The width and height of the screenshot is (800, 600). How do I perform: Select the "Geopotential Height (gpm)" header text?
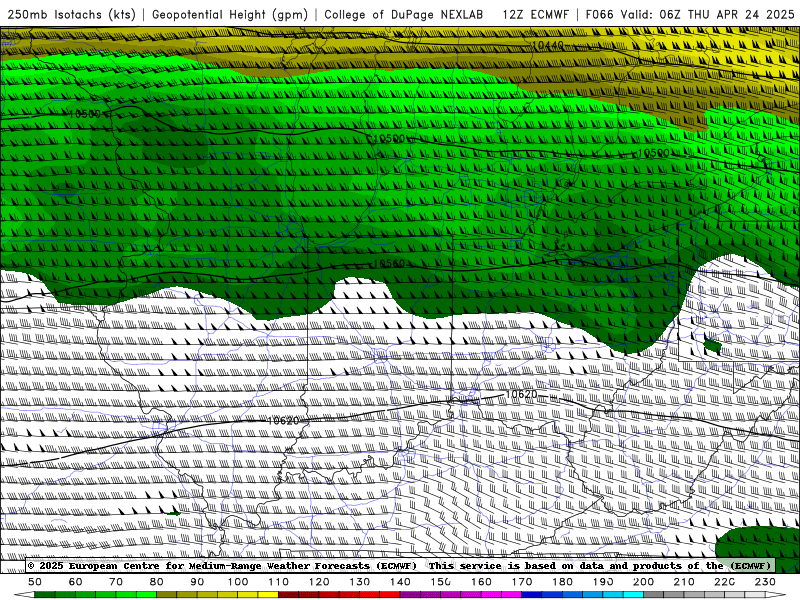point(230,14)
